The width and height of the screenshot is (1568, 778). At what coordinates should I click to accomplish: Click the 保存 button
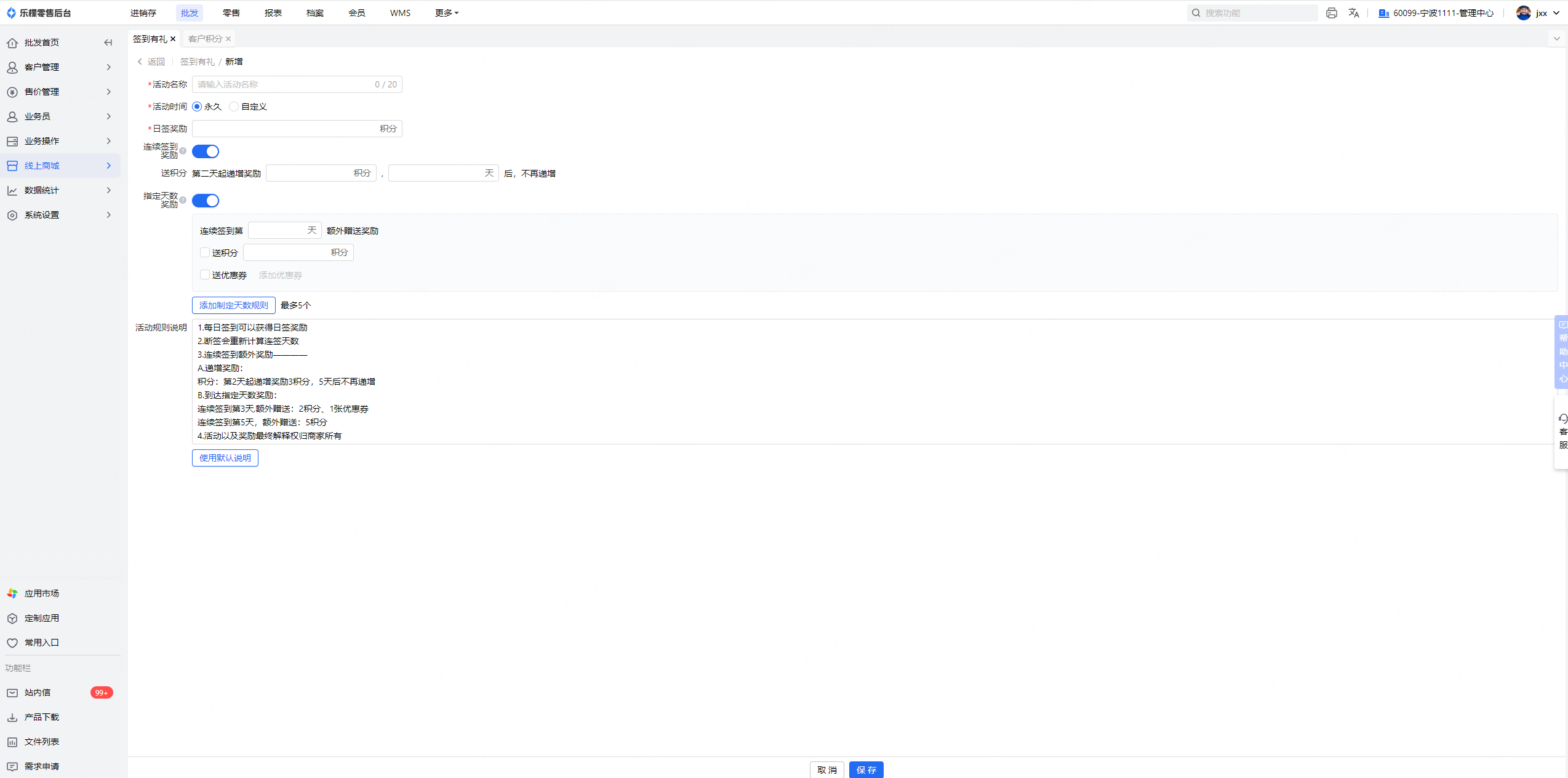(866, 769)
